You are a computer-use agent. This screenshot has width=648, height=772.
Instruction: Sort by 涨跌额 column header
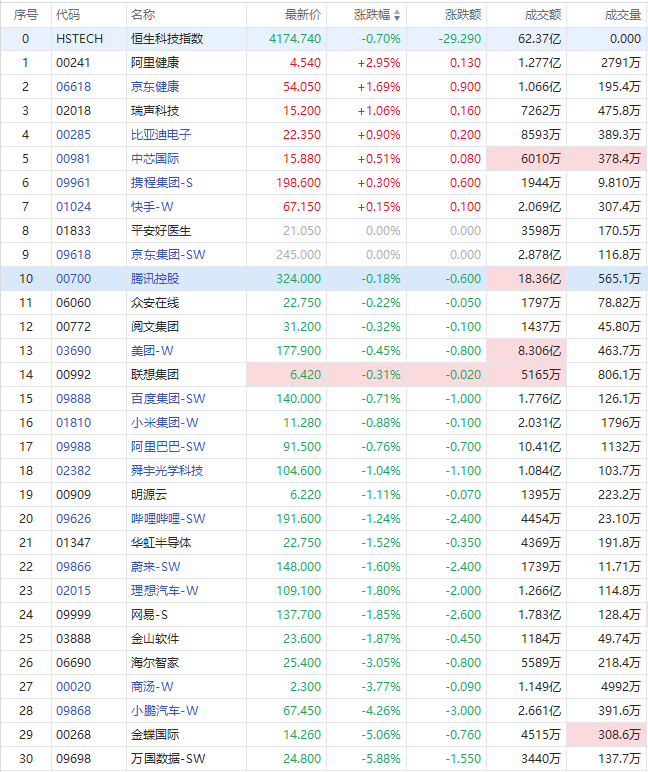point(463,15)
